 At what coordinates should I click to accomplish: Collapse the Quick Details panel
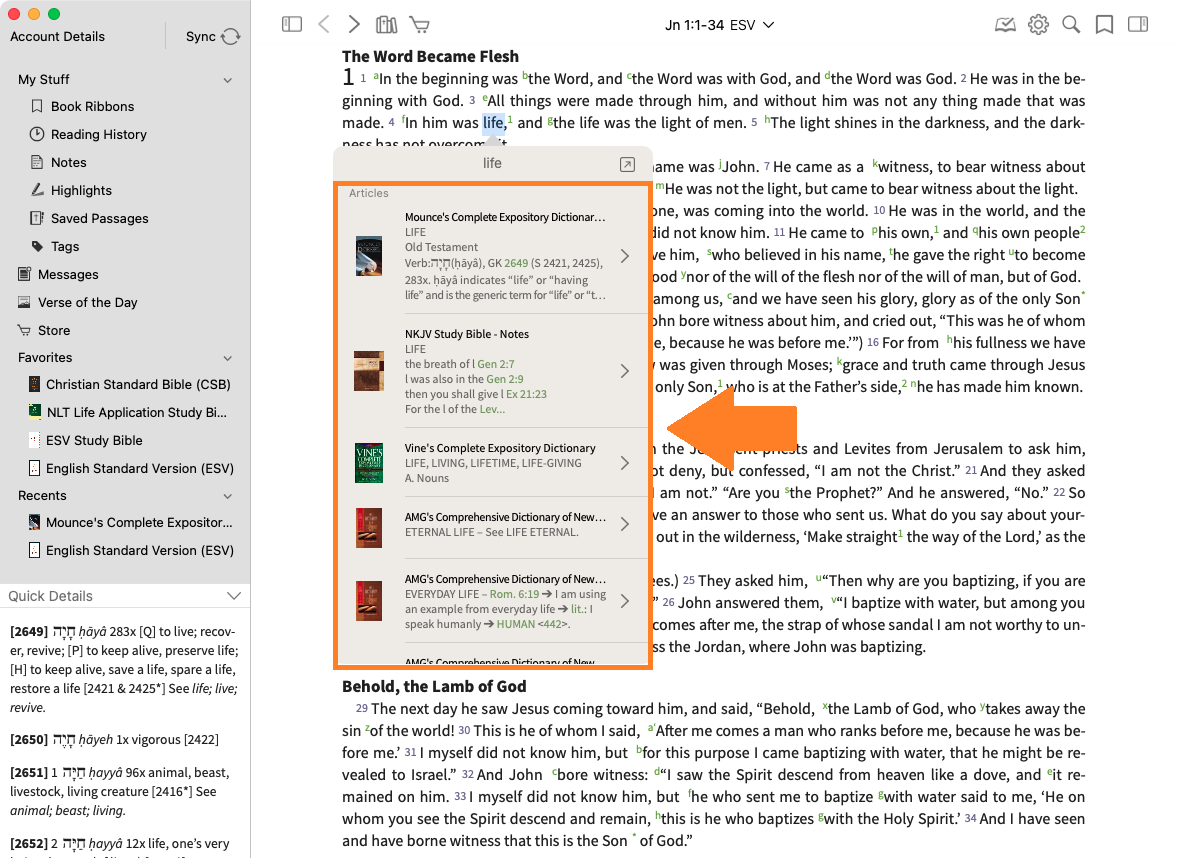coord(233,596)
